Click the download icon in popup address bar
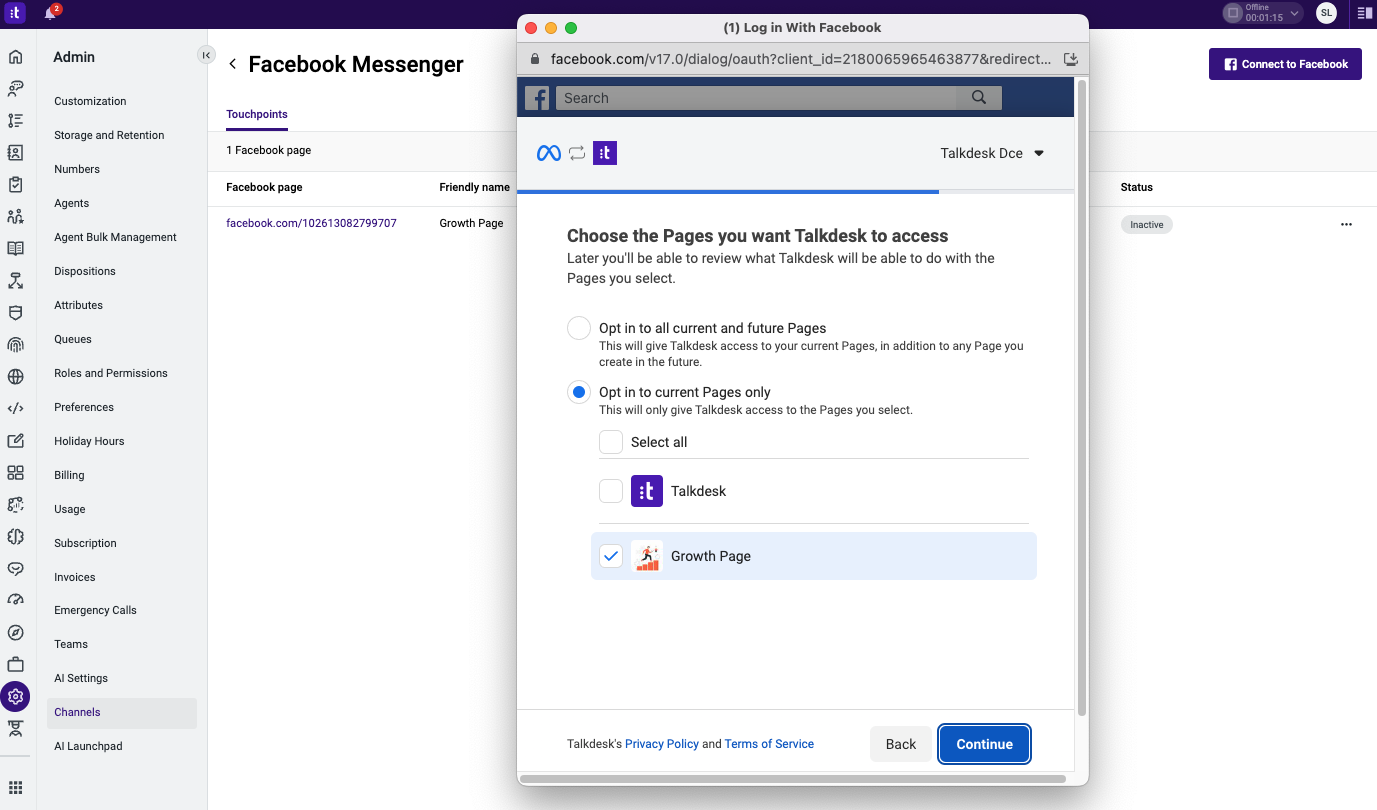Screen dimensions: 1377x810 coord(1070,59)
